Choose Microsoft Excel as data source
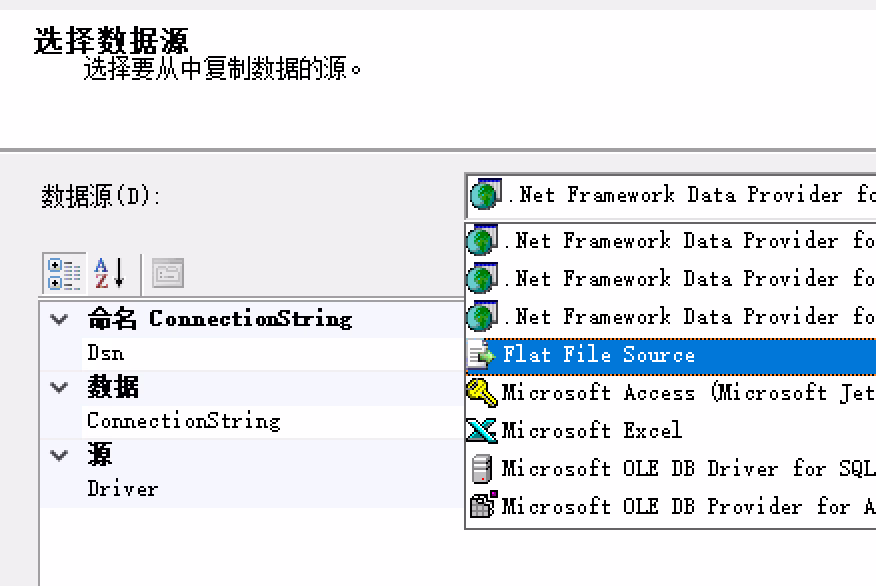Image resolution: width=876 pixels, height=586 pixels. tap(591, 431)
